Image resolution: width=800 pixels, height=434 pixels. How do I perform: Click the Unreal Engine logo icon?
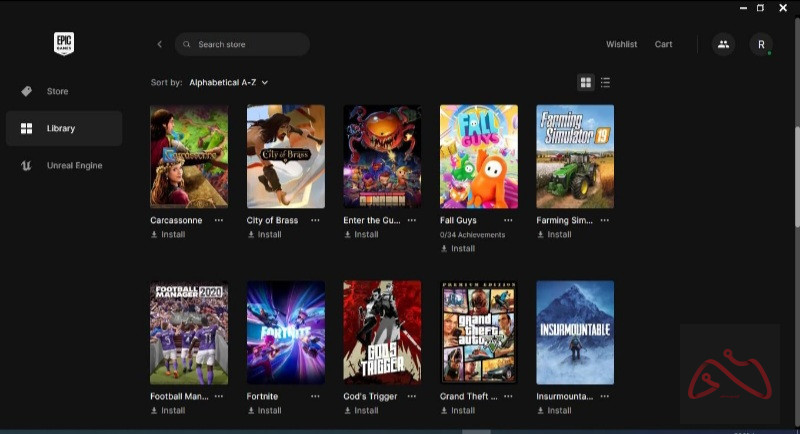[27, 165]
